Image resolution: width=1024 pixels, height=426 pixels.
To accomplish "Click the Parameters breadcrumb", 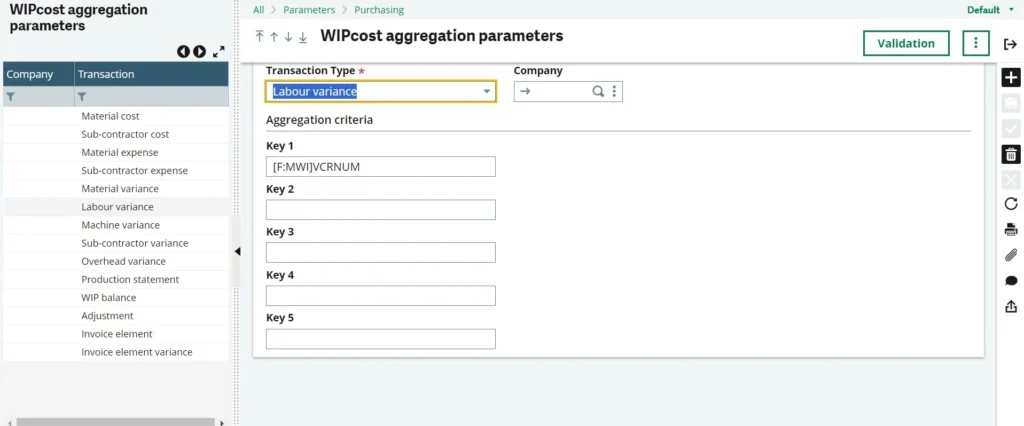I will (x=309, y=10).
